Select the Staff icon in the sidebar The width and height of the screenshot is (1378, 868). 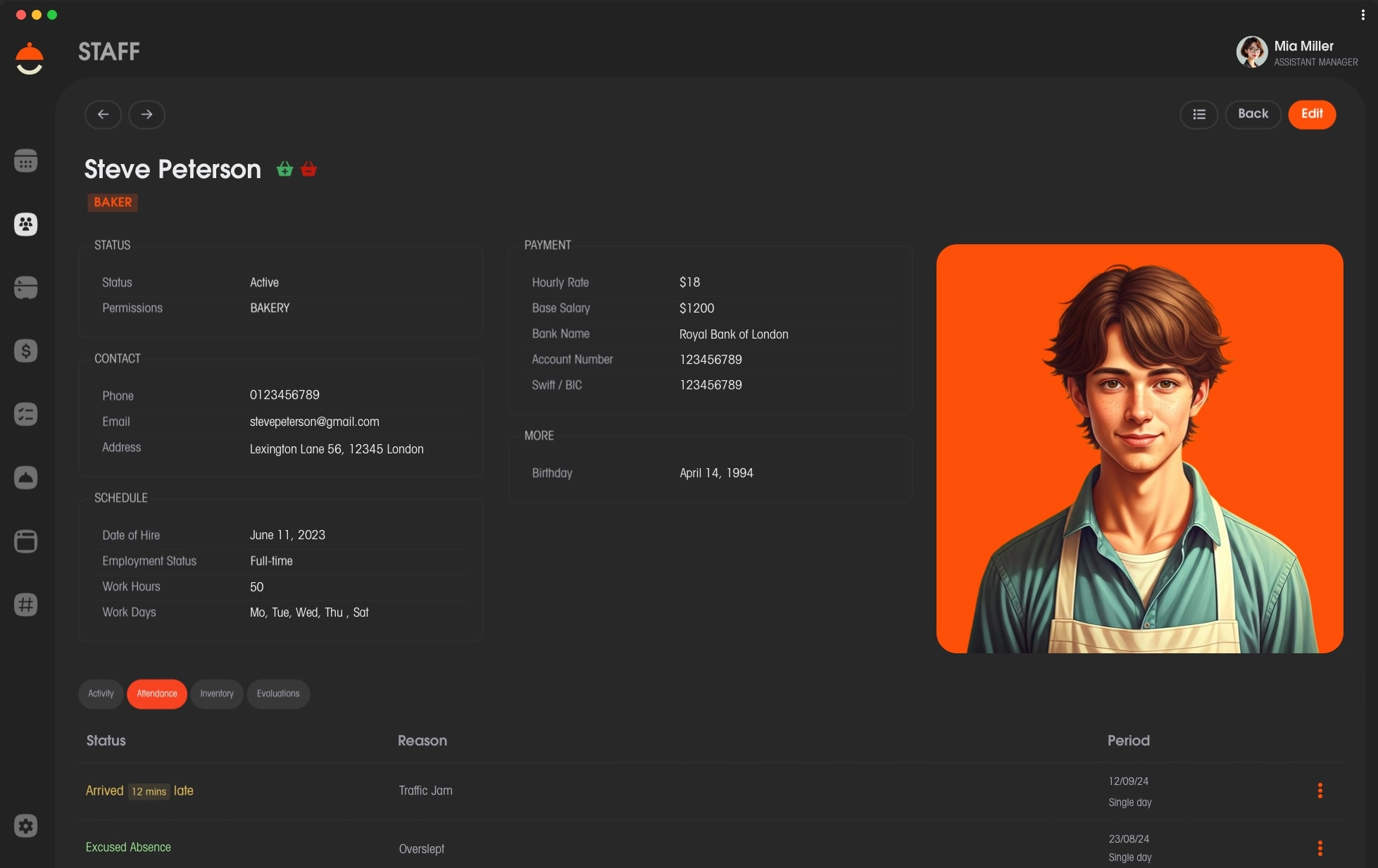coord(26,225)
